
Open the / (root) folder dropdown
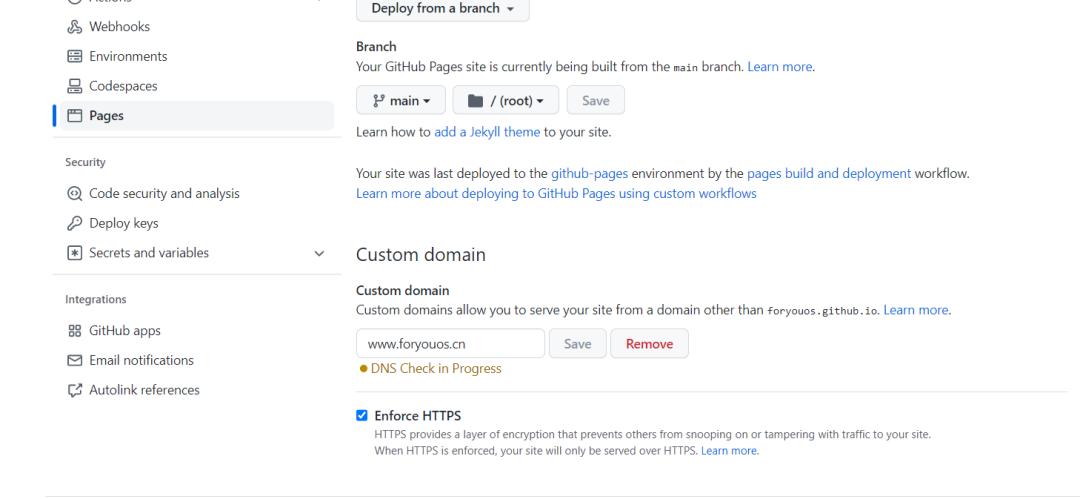tap(504, 101)
